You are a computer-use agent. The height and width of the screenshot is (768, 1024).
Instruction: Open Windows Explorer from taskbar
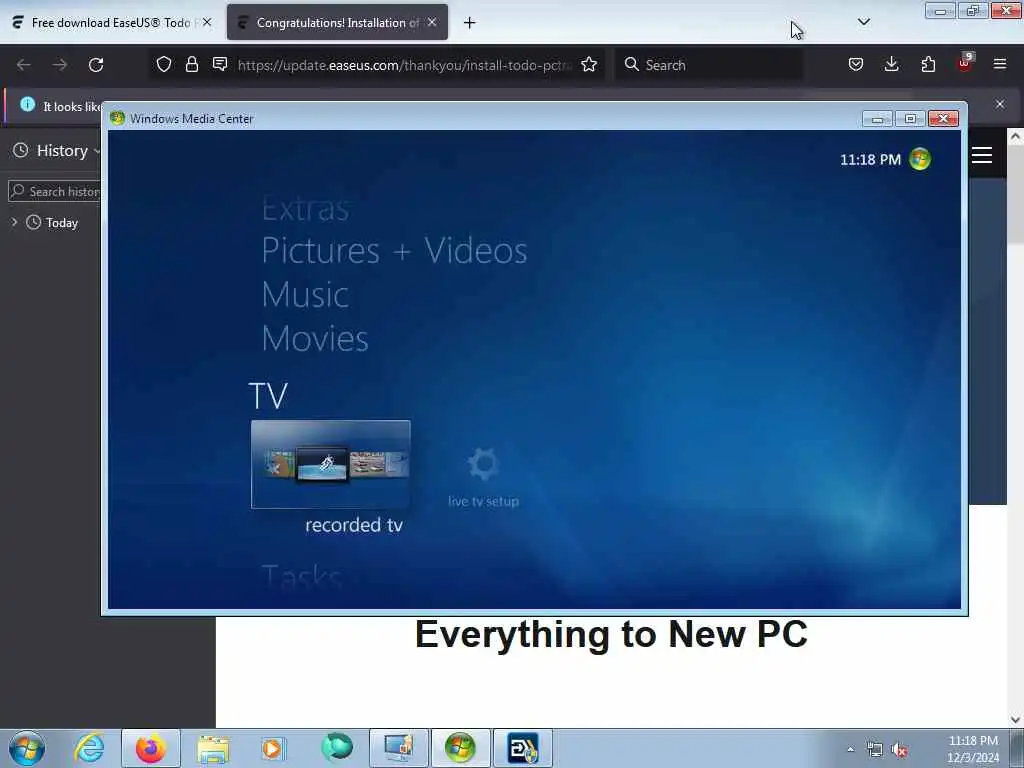[213, 748]
